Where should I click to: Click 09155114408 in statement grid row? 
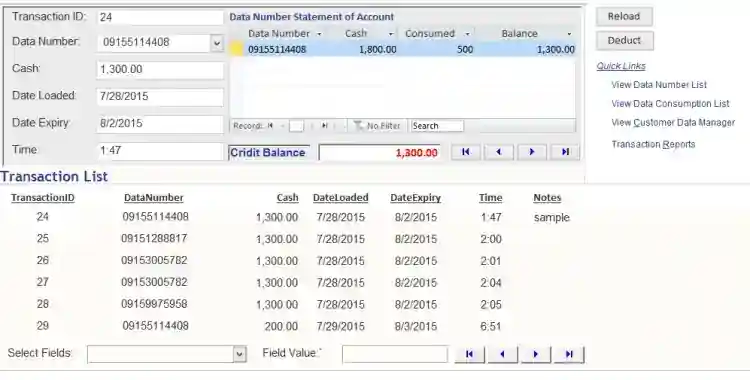[277, 49]
